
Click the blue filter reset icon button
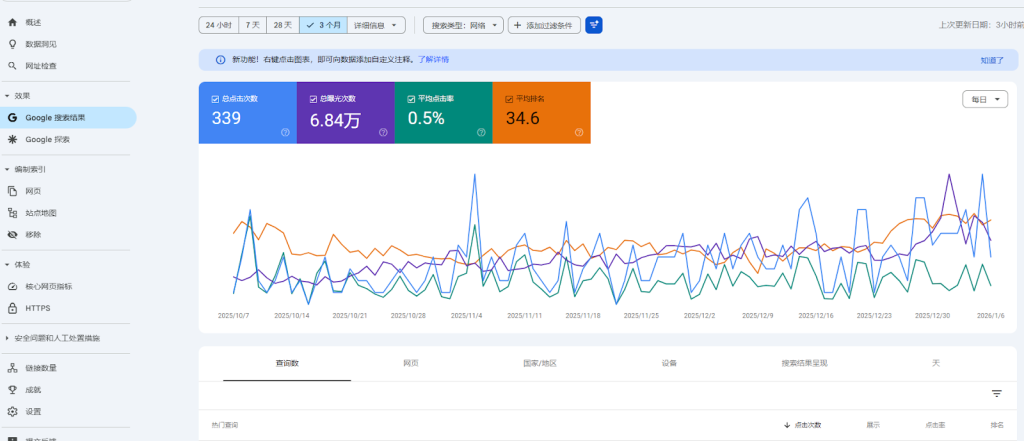click(x=594, y=25)
